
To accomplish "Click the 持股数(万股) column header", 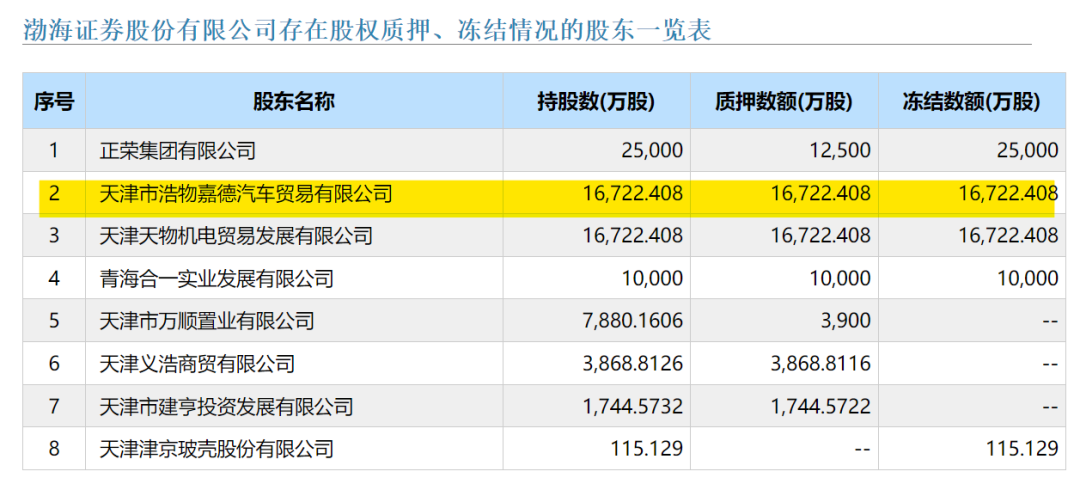I will click(x=596, y=102).
